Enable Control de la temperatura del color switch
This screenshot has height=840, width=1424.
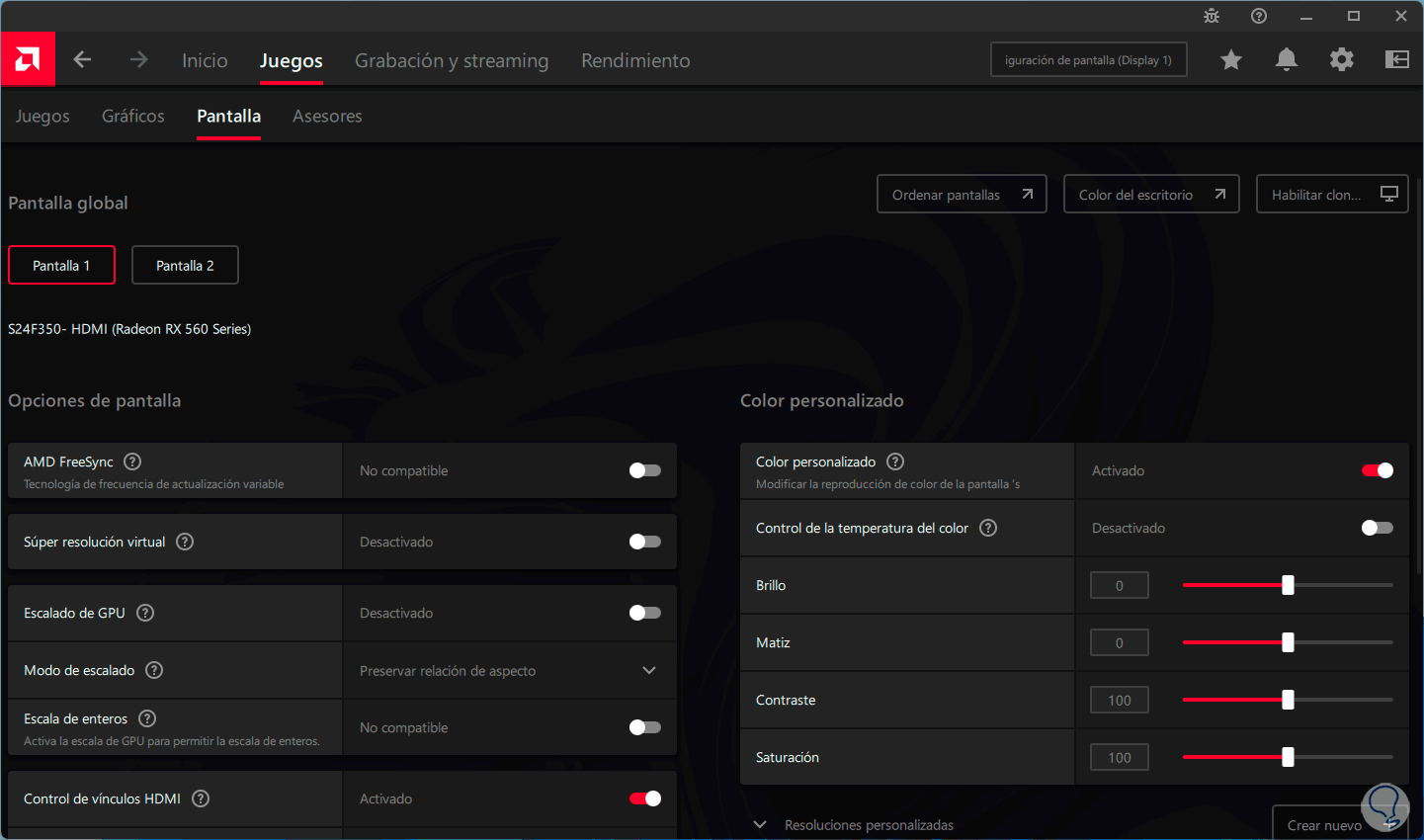coord(1378,528)
